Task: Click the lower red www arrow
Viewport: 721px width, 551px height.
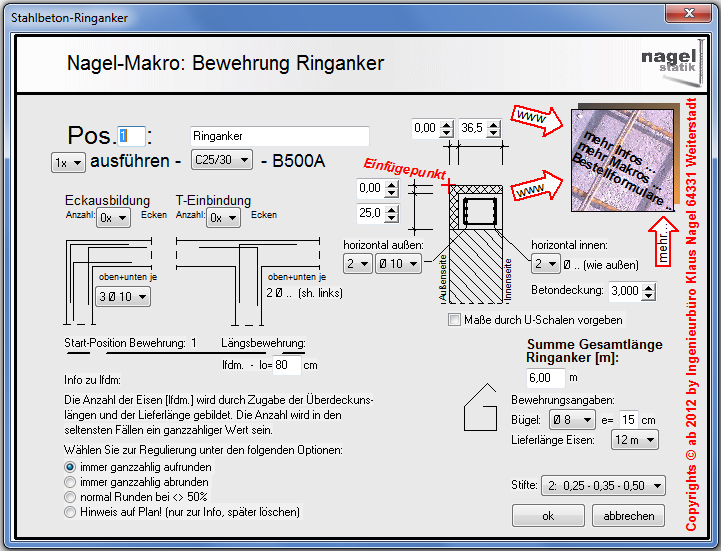Action: point(531,185)
